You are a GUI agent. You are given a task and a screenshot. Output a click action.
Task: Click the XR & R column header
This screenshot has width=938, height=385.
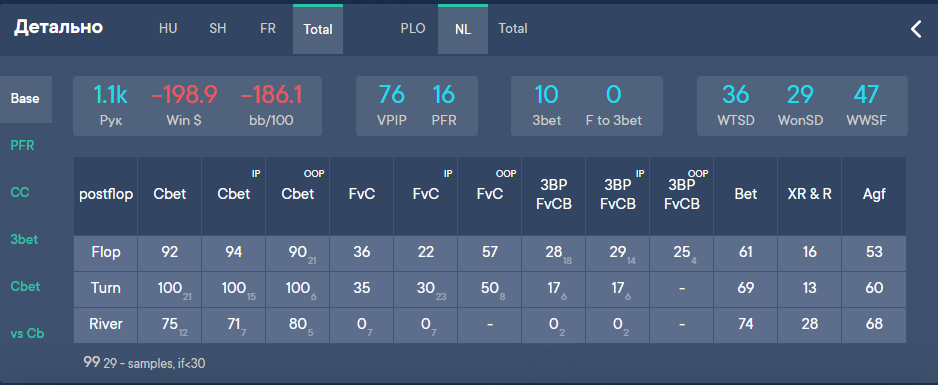pos(809,194)
